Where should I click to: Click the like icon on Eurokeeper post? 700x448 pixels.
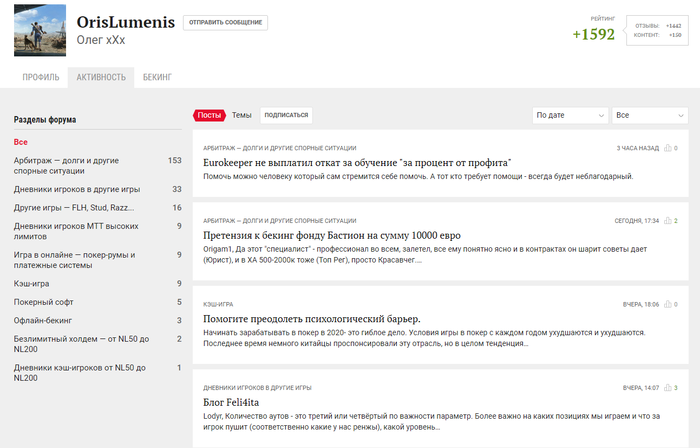click(x=668, y=148)
